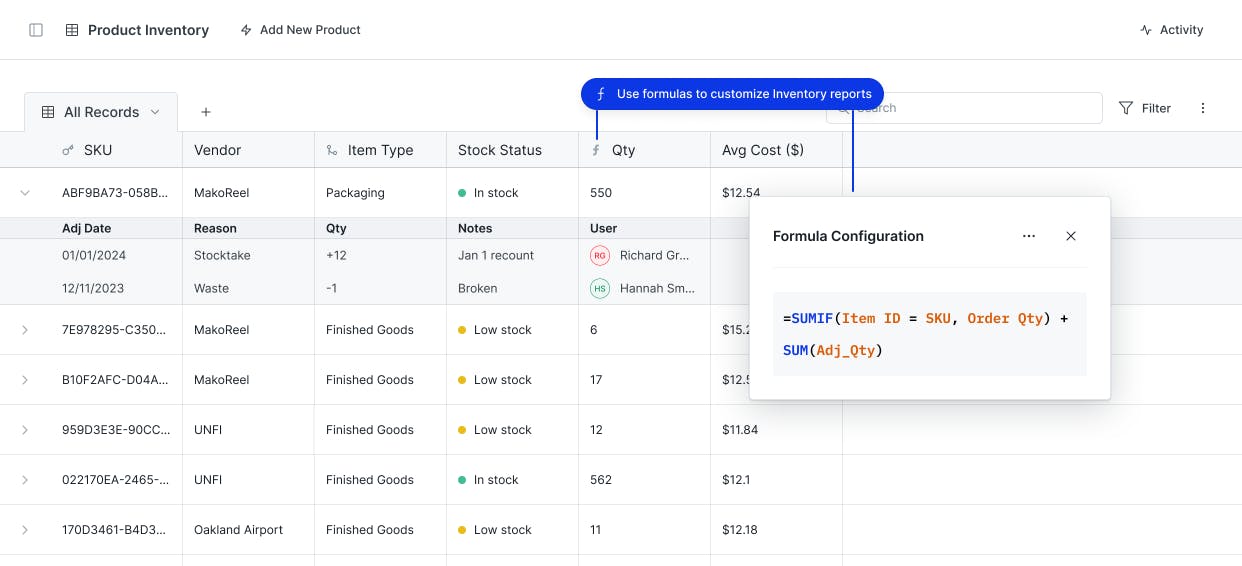Expand the 170D3461 record row
The height and width of the screenshot is (566, 1242).
point(25,530)
